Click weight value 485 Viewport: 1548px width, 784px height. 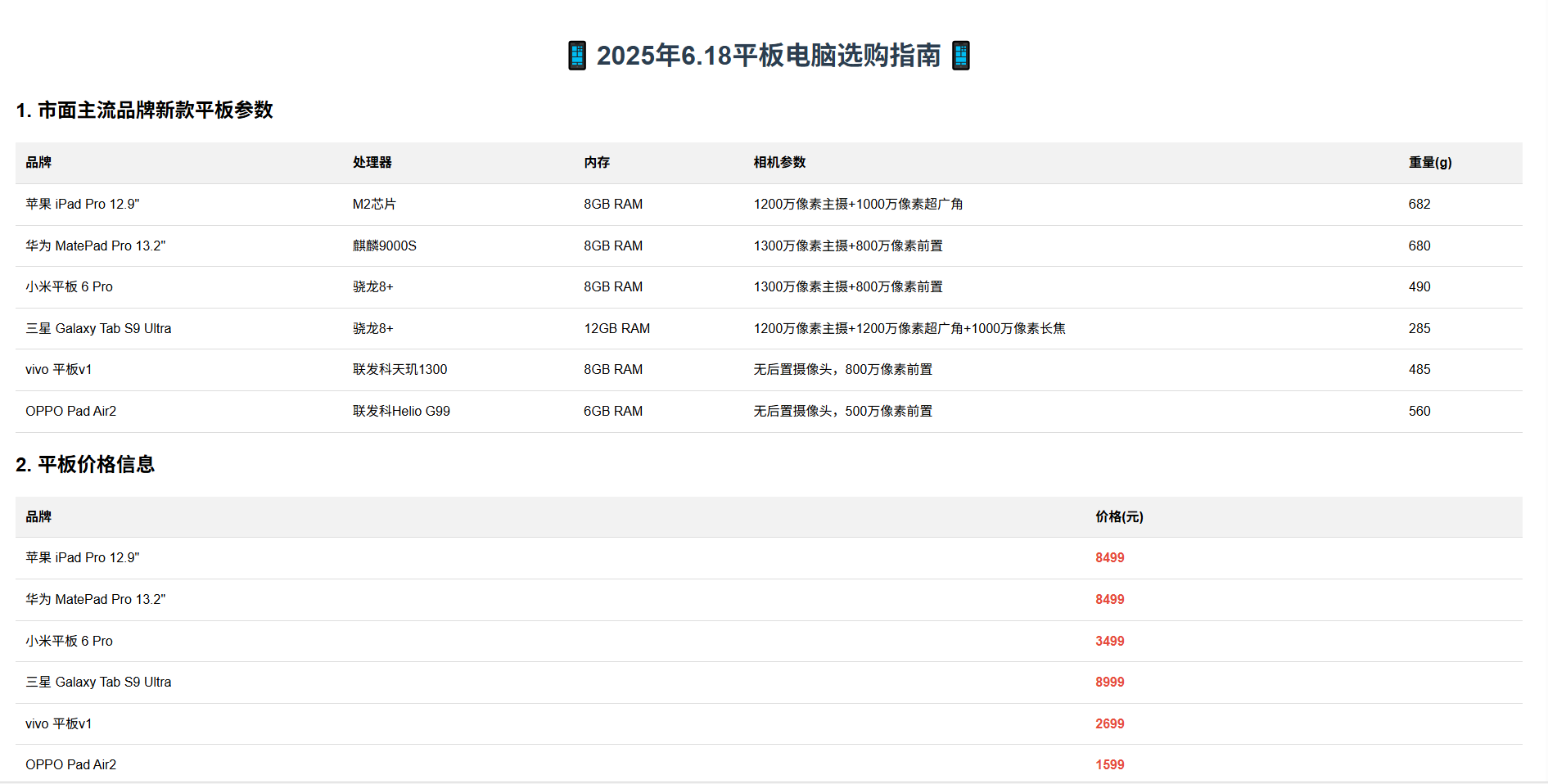click(x=1419, y=369)
